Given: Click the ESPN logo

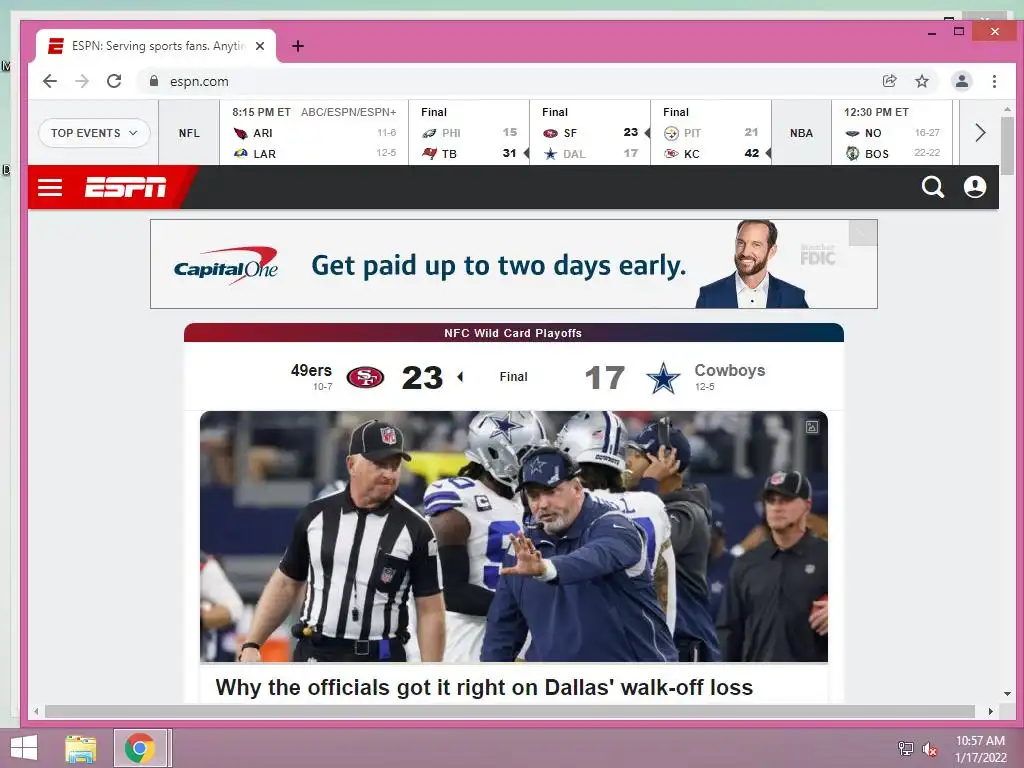Looking at the screenshot, I should coord(125,187).
